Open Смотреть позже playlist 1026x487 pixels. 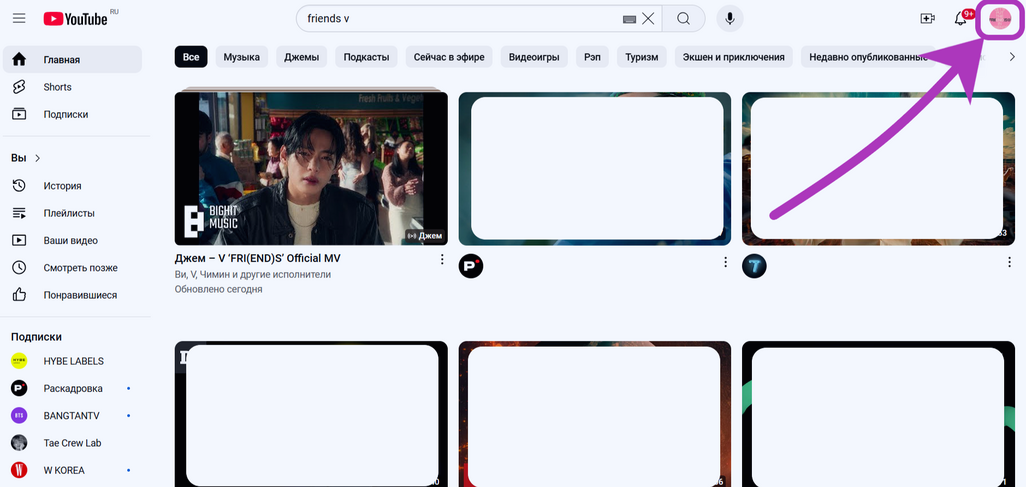pos(80,268)
